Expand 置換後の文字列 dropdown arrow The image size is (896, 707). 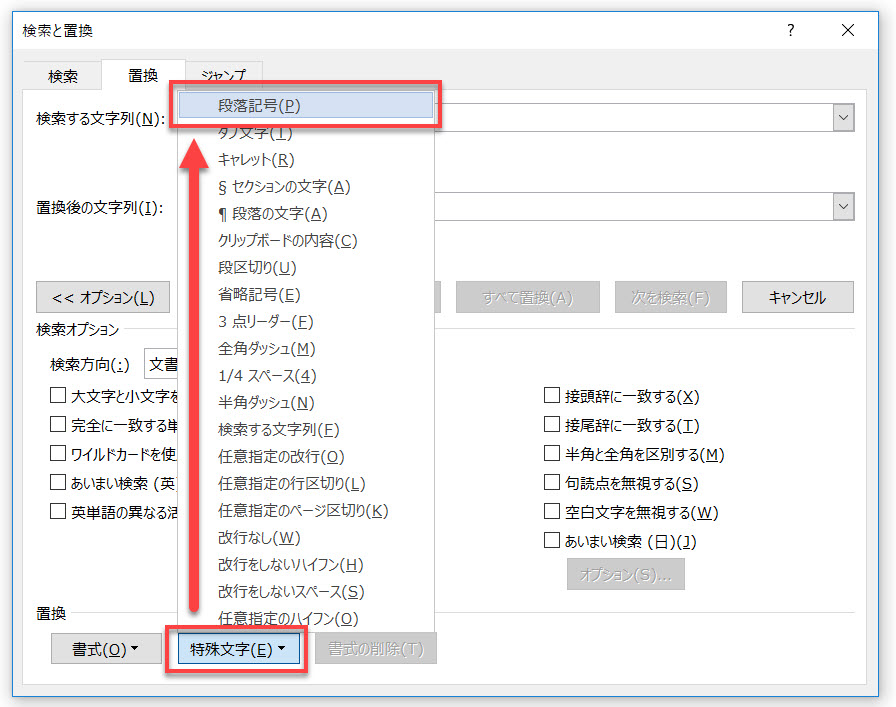coord(843,207)
